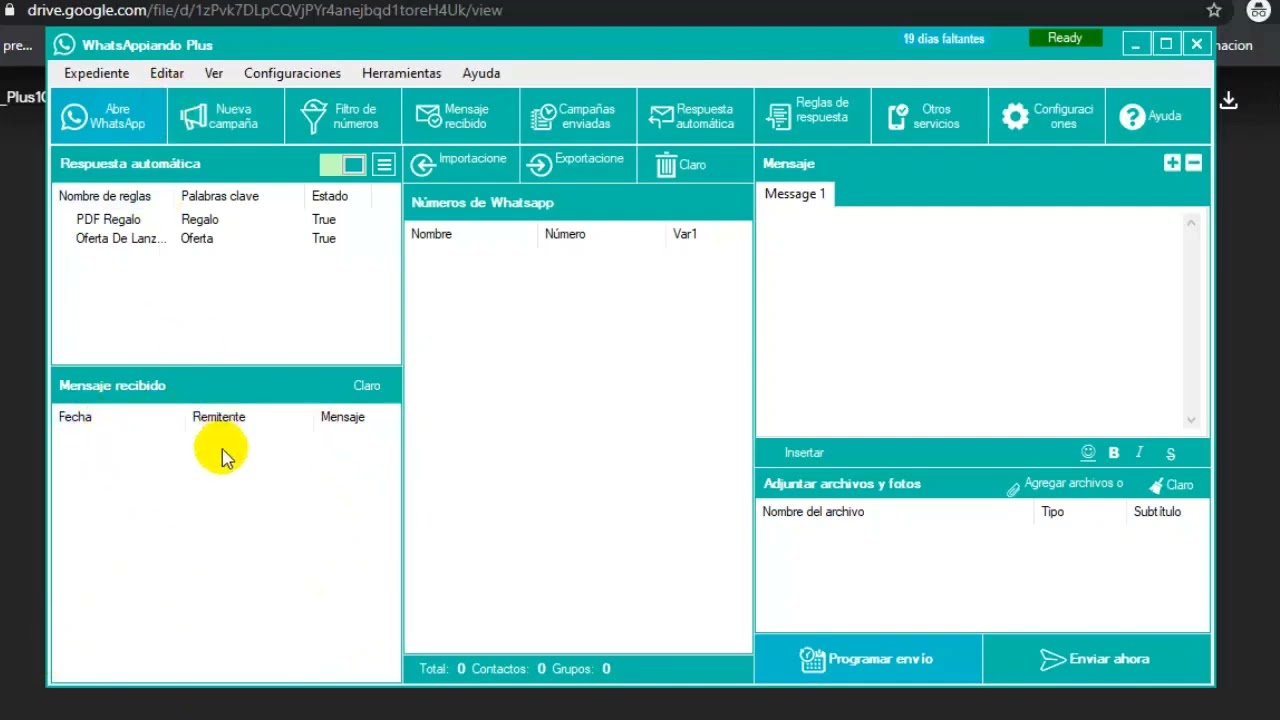Image resolution: width=1280 pixels, height=720 pixels.
Task: Click Mensaje column header in received list
Action: click(343, 417)
